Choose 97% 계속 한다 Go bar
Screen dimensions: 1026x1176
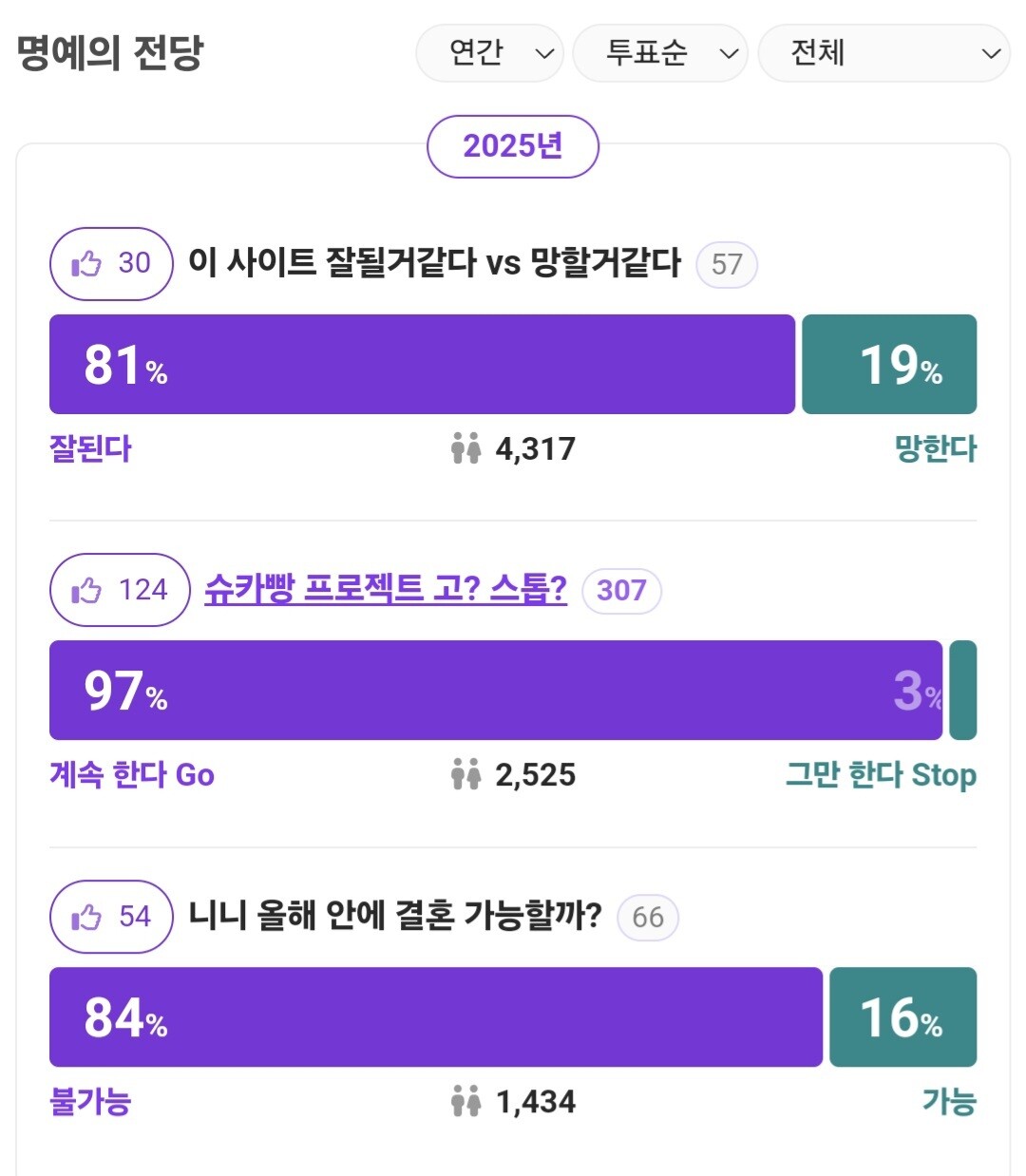pos(494,690)
